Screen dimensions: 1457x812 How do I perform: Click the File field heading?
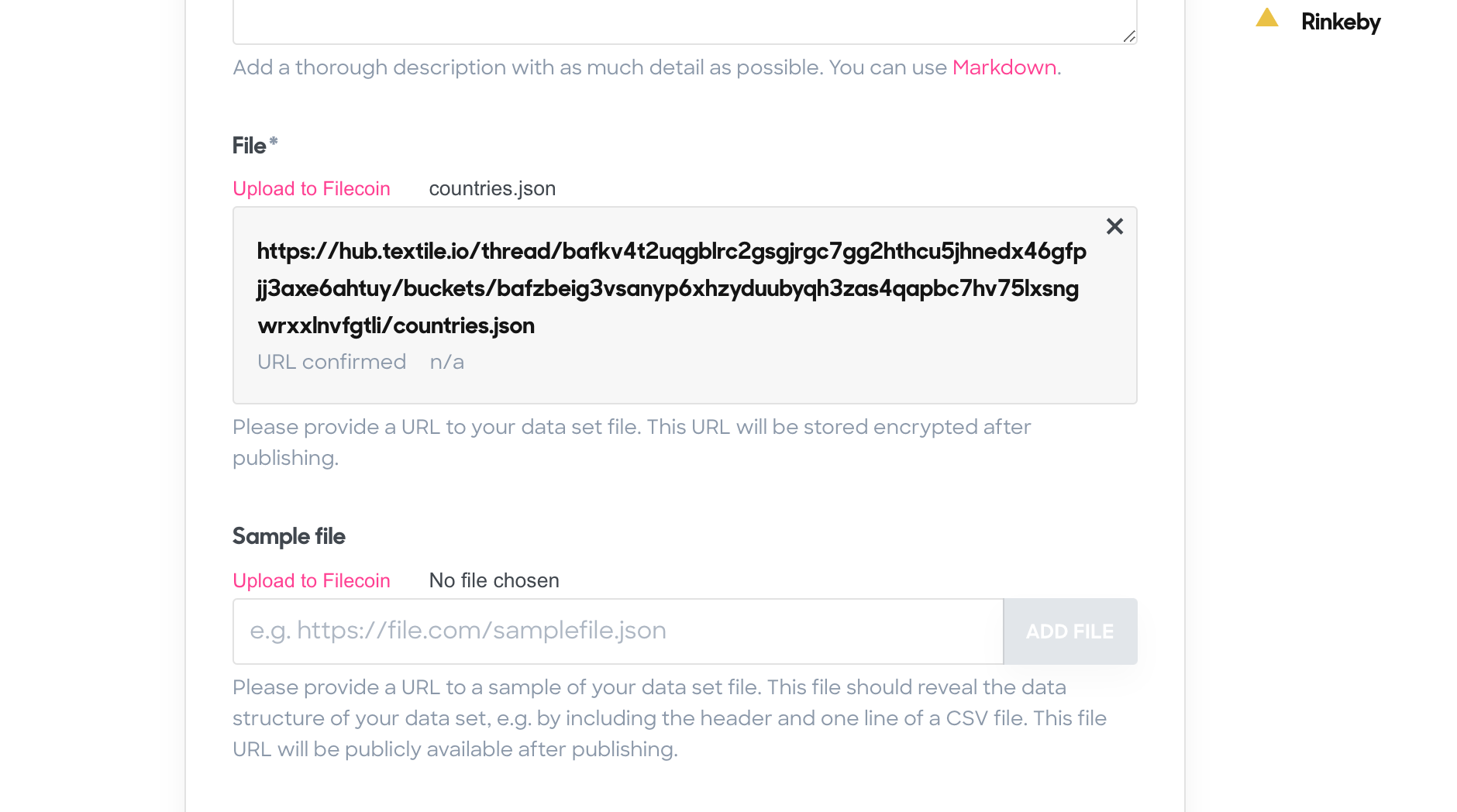tap(250, 146)
